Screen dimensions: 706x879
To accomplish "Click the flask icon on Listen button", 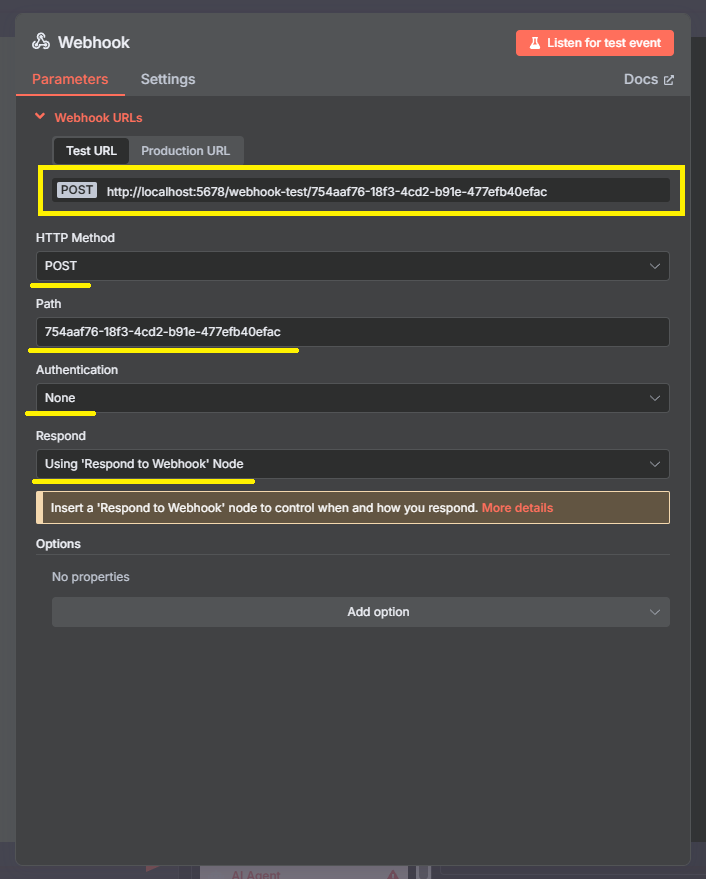I will [534, 43].
